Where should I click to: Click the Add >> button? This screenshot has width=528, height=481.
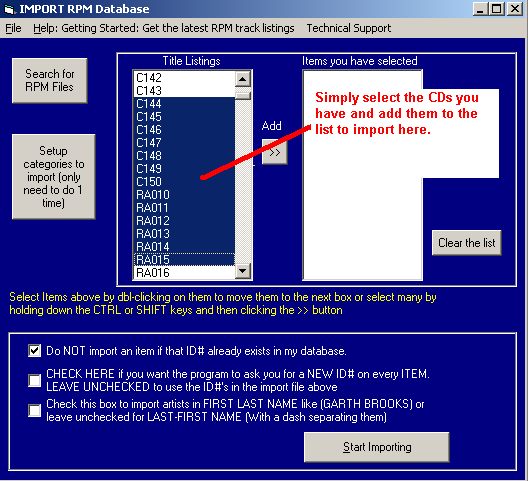pyautogui.click(x=274, y=152)
